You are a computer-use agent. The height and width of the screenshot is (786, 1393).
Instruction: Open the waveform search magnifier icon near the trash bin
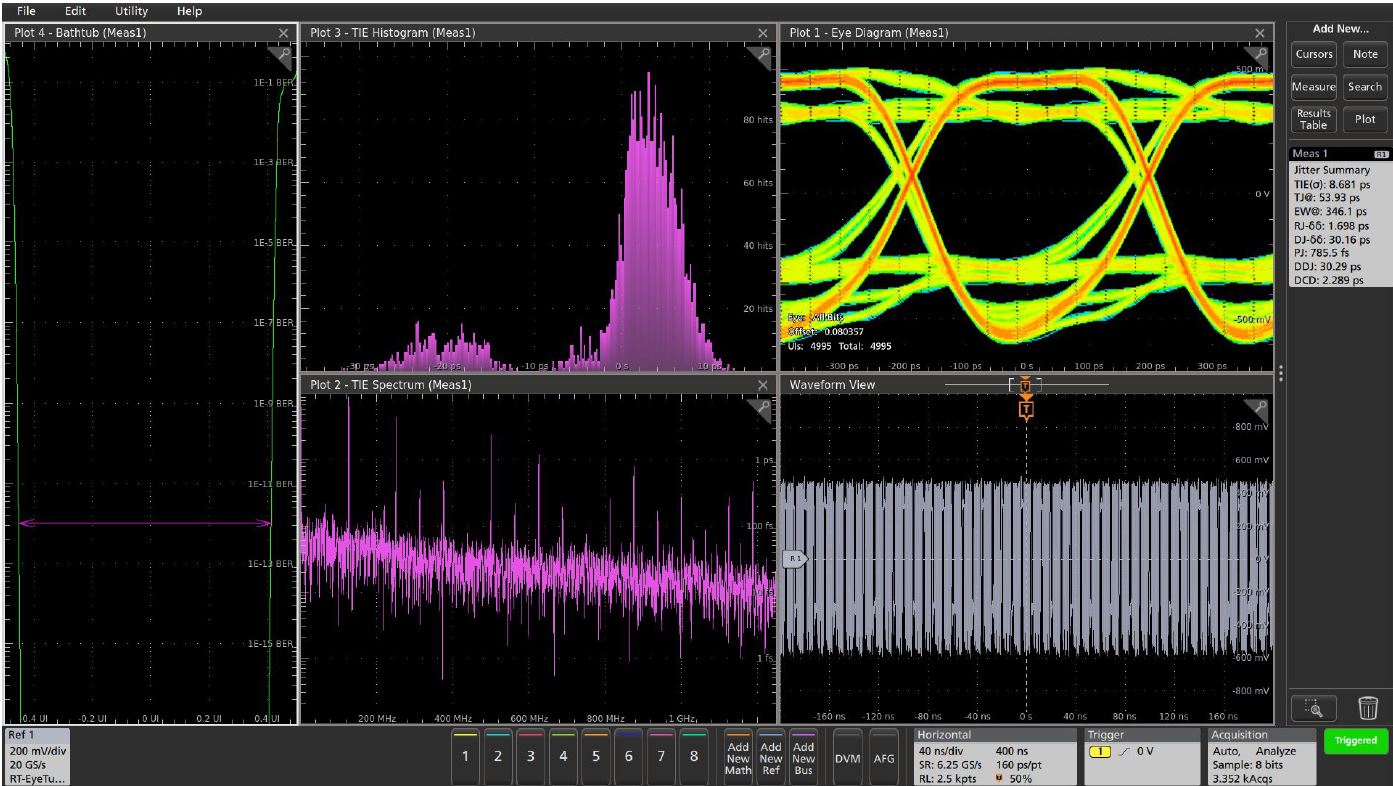(x=1314, y=708)
